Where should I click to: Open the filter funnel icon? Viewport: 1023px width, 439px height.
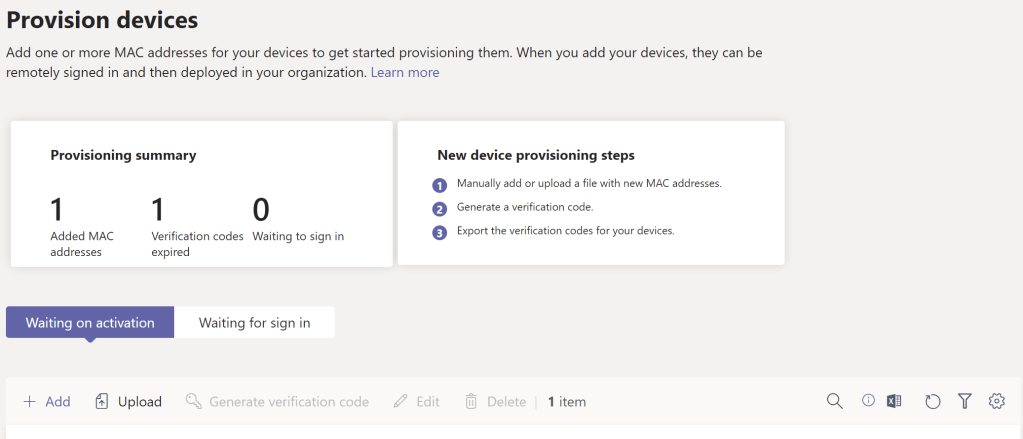[964, 401]
